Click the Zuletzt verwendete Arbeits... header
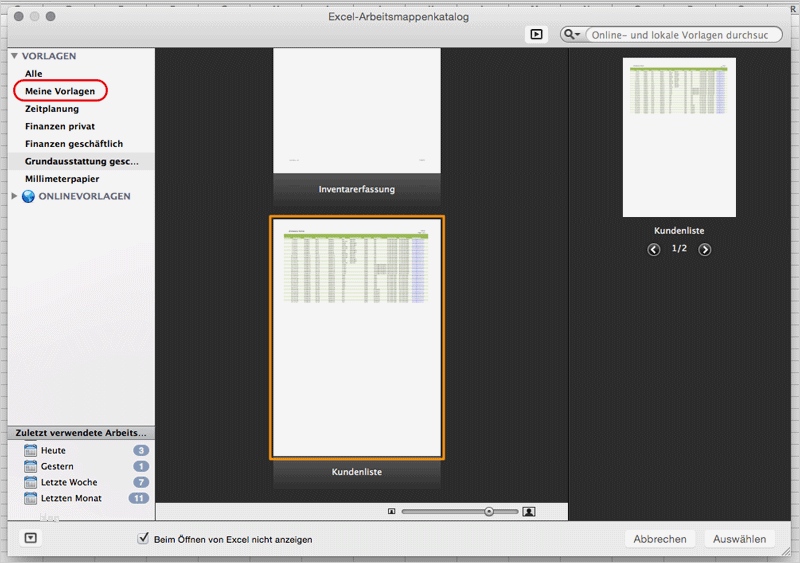 [x=81, y=433]
